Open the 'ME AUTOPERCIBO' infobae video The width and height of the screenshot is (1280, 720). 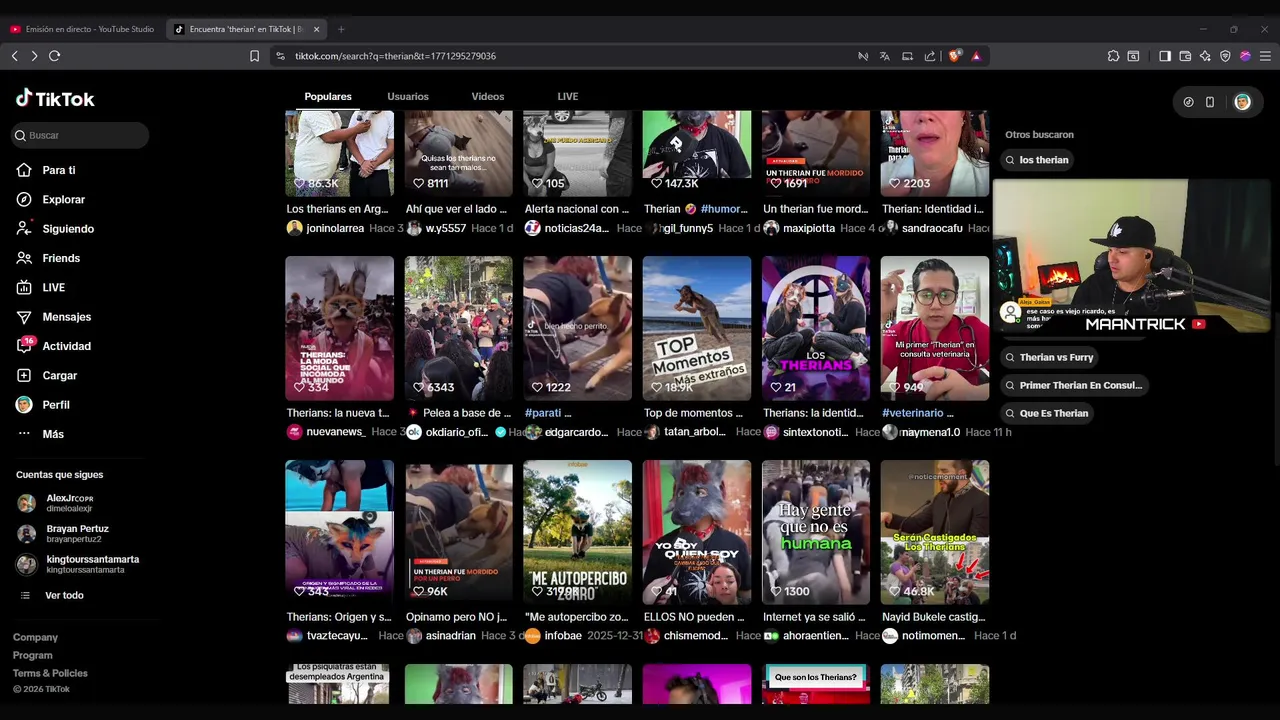point(577,532)
